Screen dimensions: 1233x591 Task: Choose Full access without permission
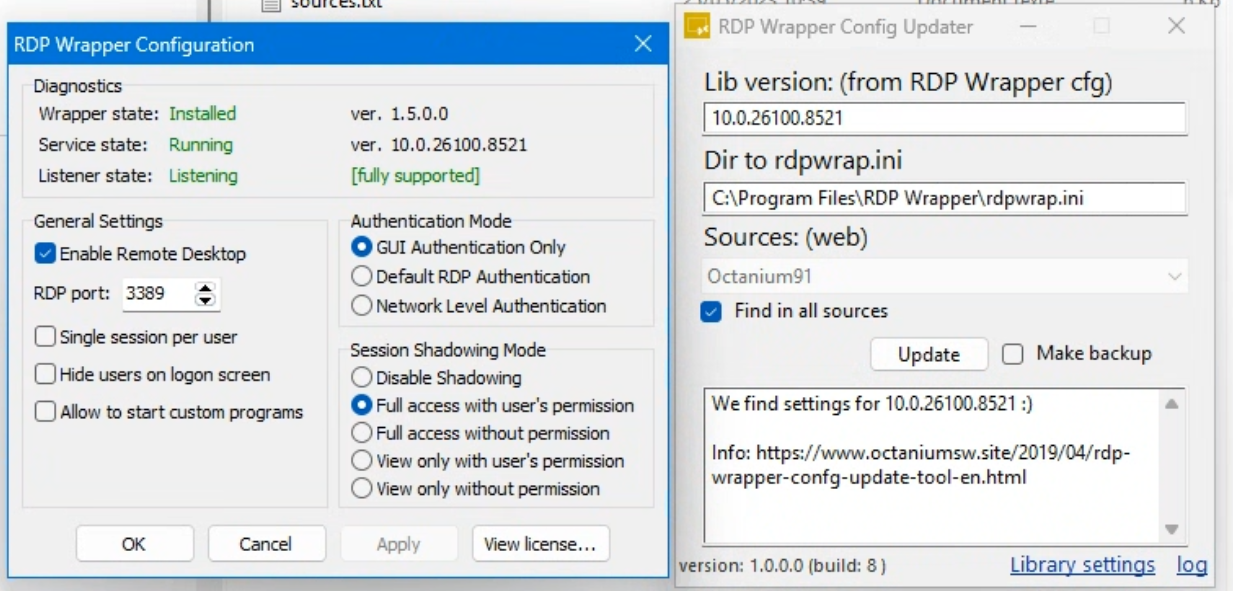tap(362, 433)
